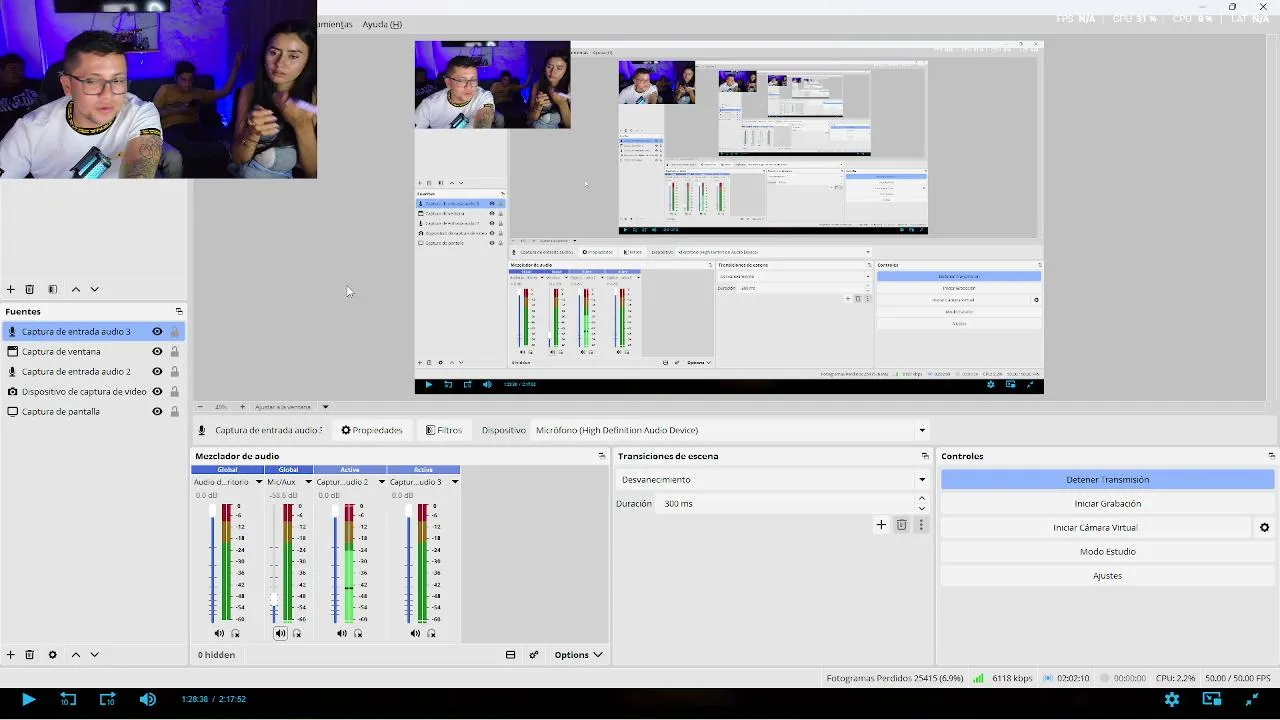Click Modo Estudio button
Screen dimensions: 1280x720
[1107, 552]
